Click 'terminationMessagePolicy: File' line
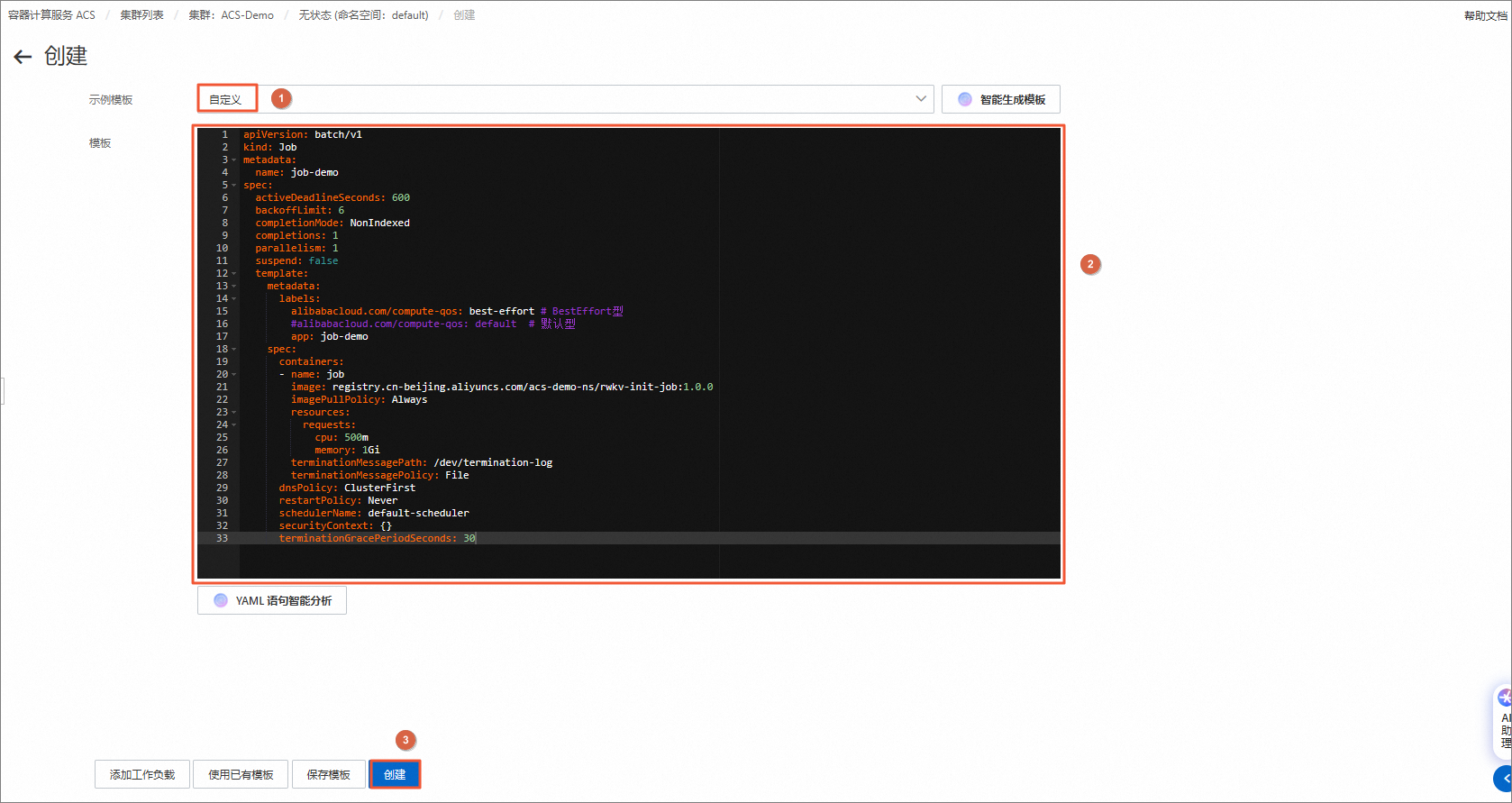This screenshot has width=1512, height=803. pos(379,476)
